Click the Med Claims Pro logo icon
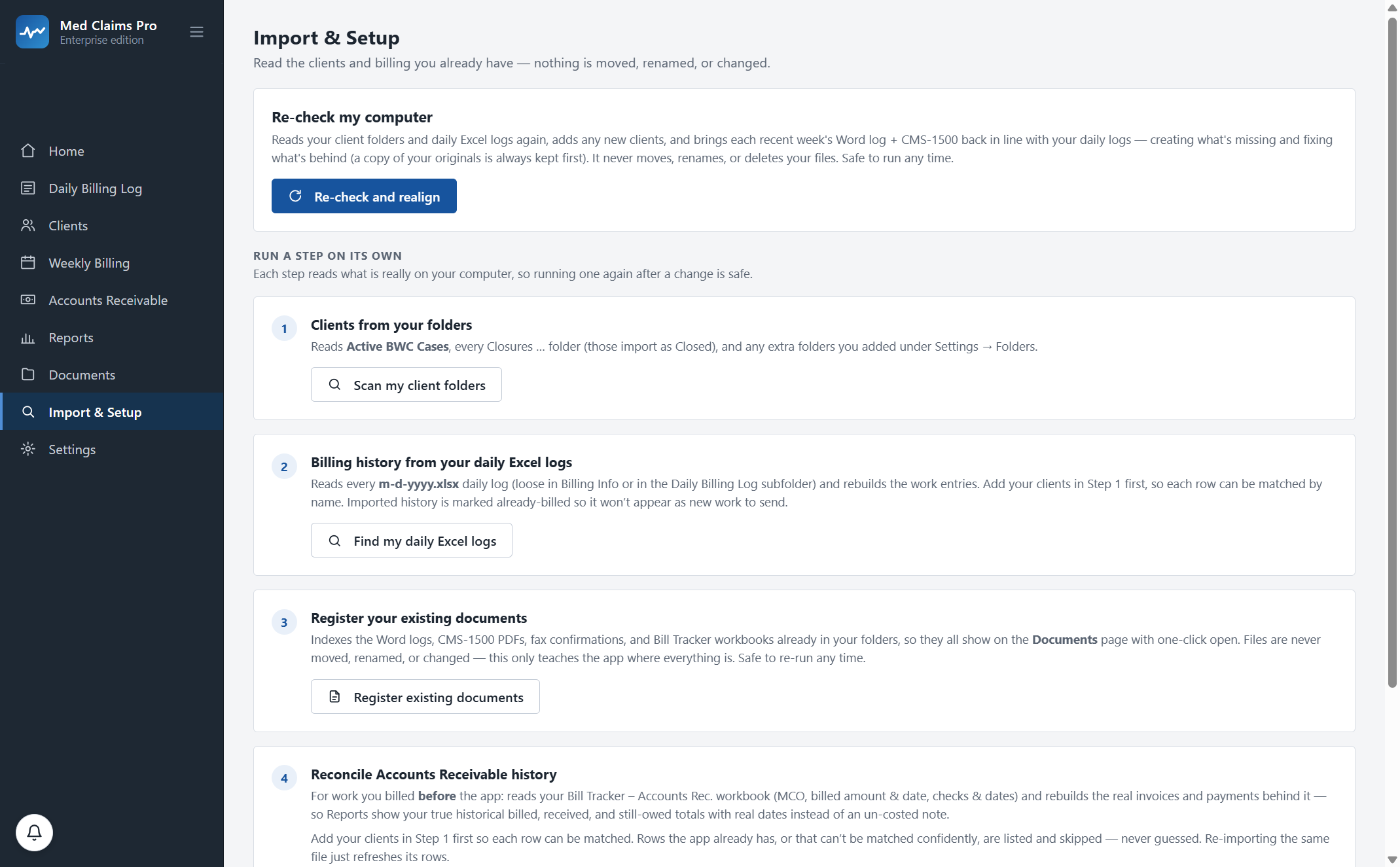The image size is (1400, 867). [32, 32]
